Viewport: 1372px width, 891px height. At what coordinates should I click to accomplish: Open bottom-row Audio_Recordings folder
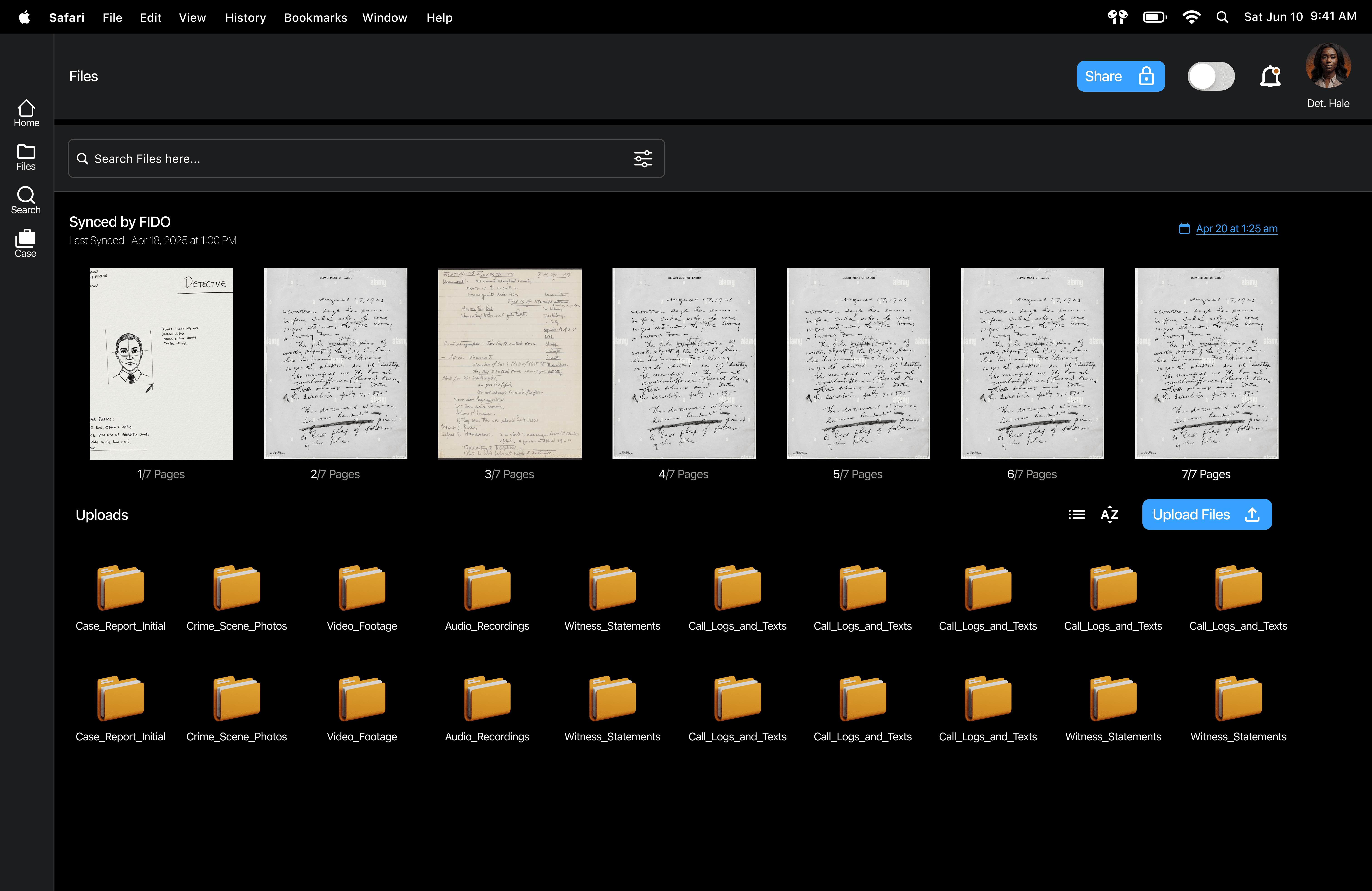(487, 709)
